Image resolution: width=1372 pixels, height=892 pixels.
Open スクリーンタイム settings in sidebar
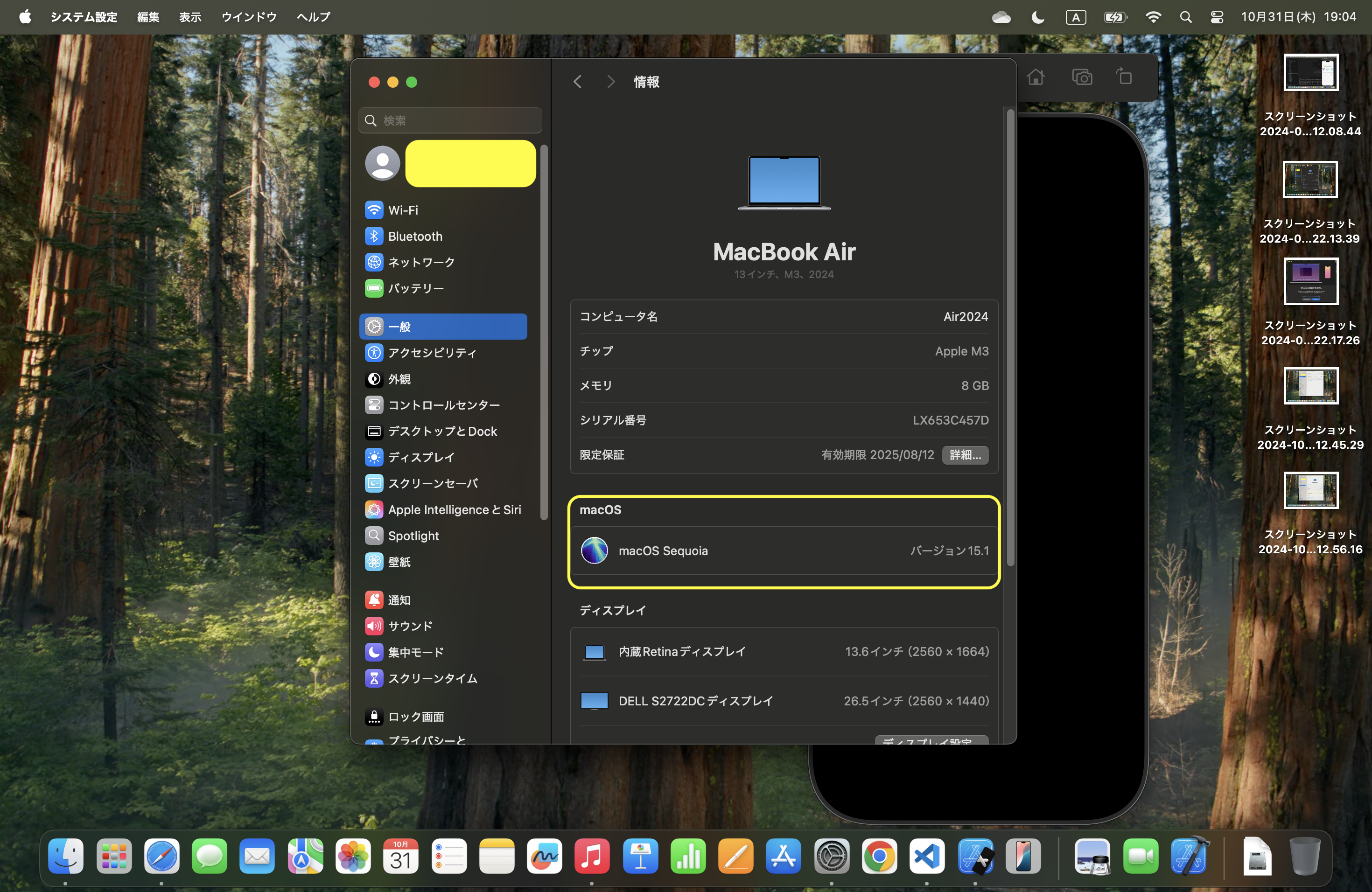[432, 678]
